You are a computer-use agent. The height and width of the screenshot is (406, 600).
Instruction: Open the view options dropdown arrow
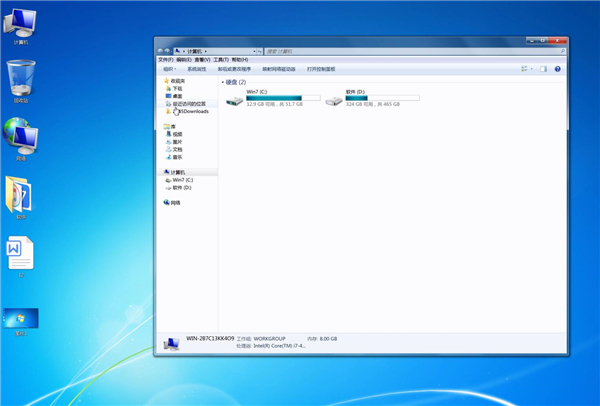pos(532,69)
